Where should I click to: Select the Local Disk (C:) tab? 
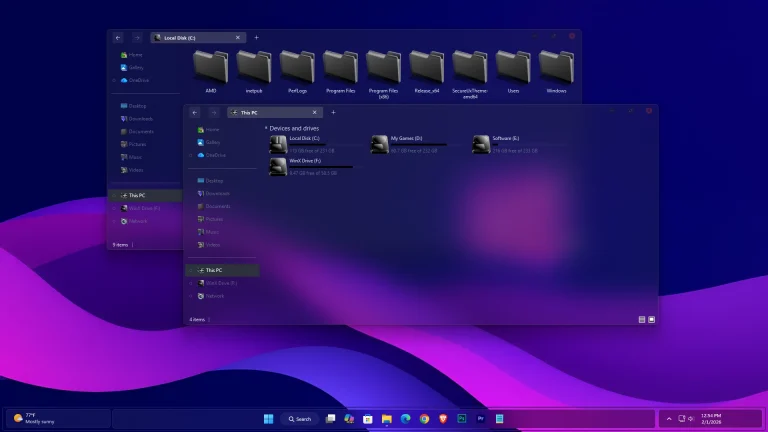point(198,38)
